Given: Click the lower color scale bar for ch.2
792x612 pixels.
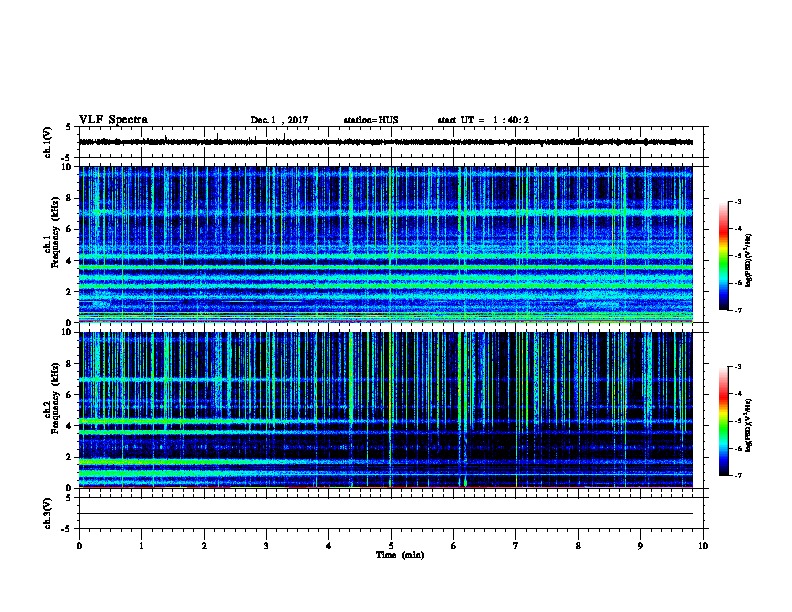Looking at the screenshot, I should click(x=723, y=421).
